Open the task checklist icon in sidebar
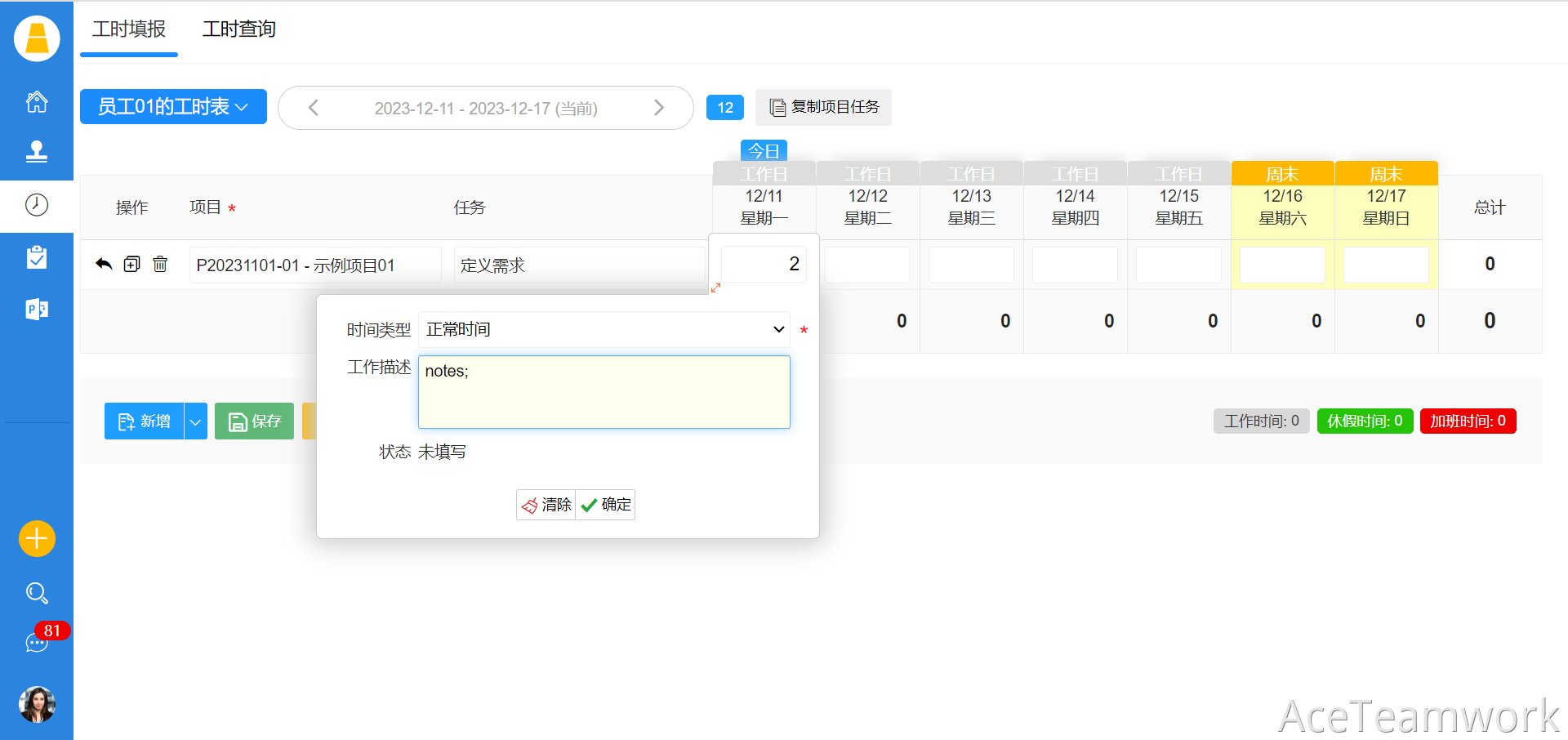Screen dimensions: 1568x740 pos(37,257)
